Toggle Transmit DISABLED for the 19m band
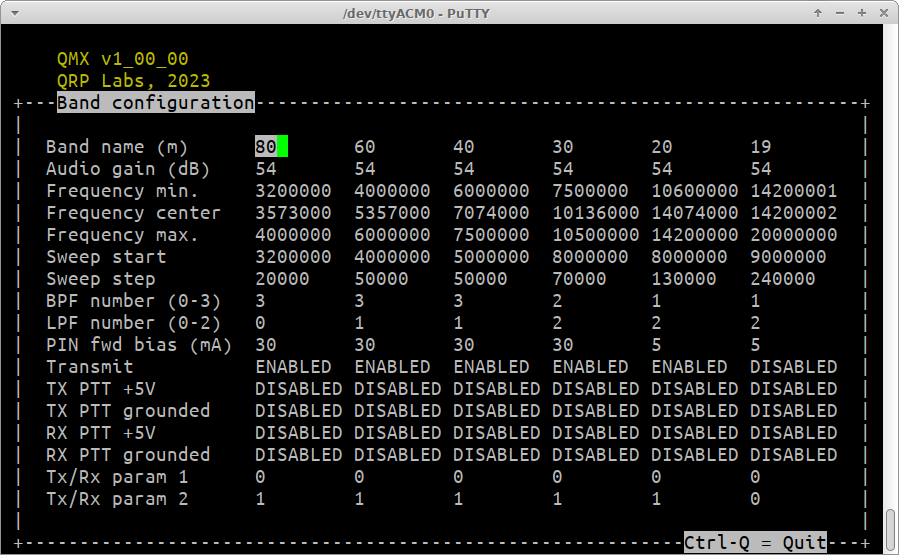This screenshot has width=899, height=555. [793, 367]
